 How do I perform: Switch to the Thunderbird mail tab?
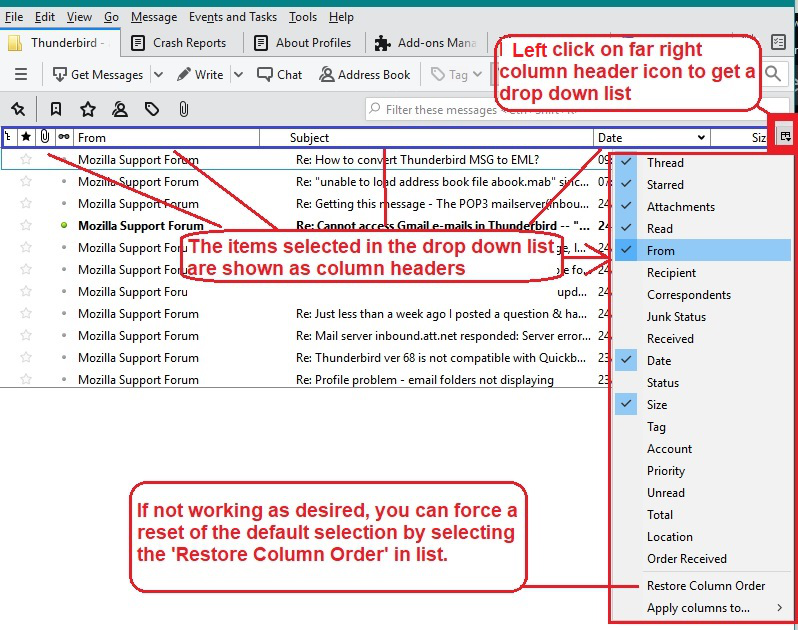click(60, 43)
